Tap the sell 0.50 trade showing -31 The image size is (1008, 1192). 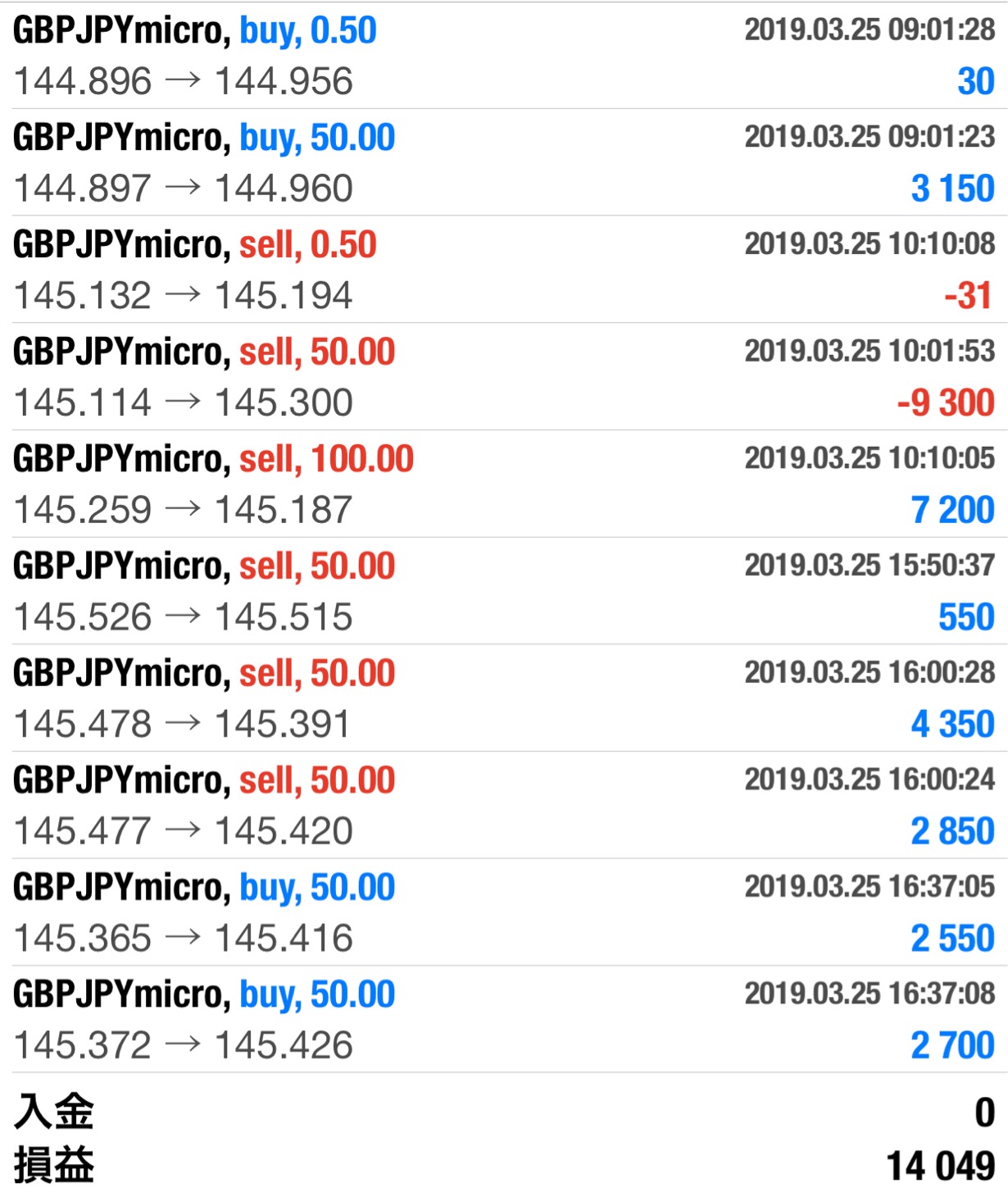point(504,270)
